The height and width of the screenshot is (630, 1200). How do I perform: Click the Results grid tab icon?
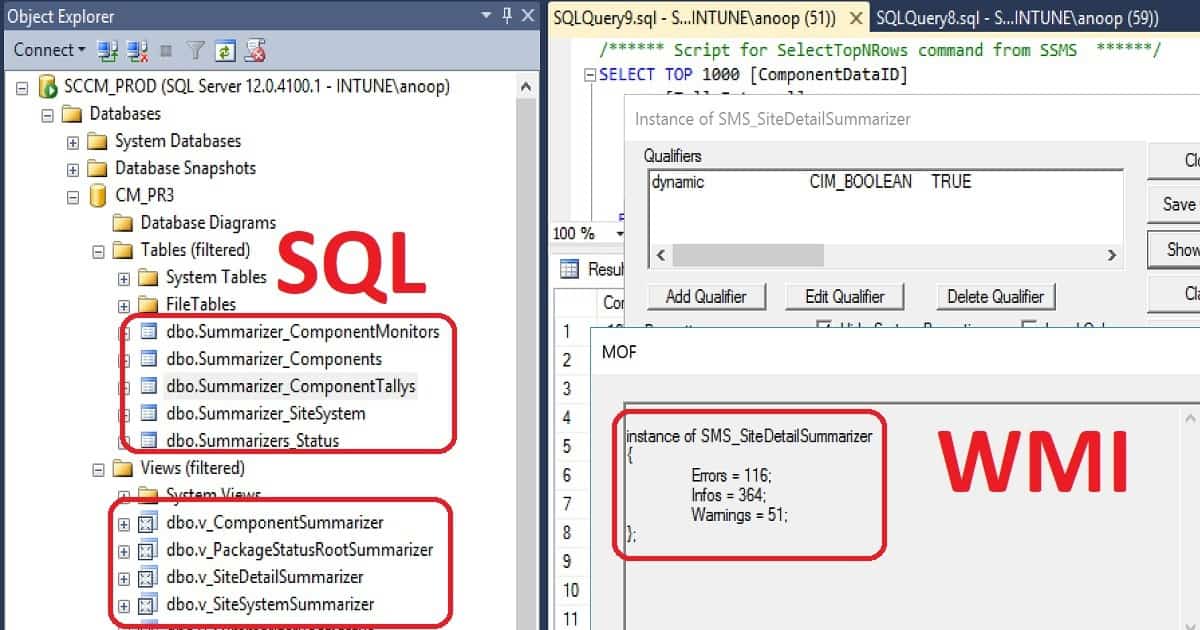pos(569,268)
